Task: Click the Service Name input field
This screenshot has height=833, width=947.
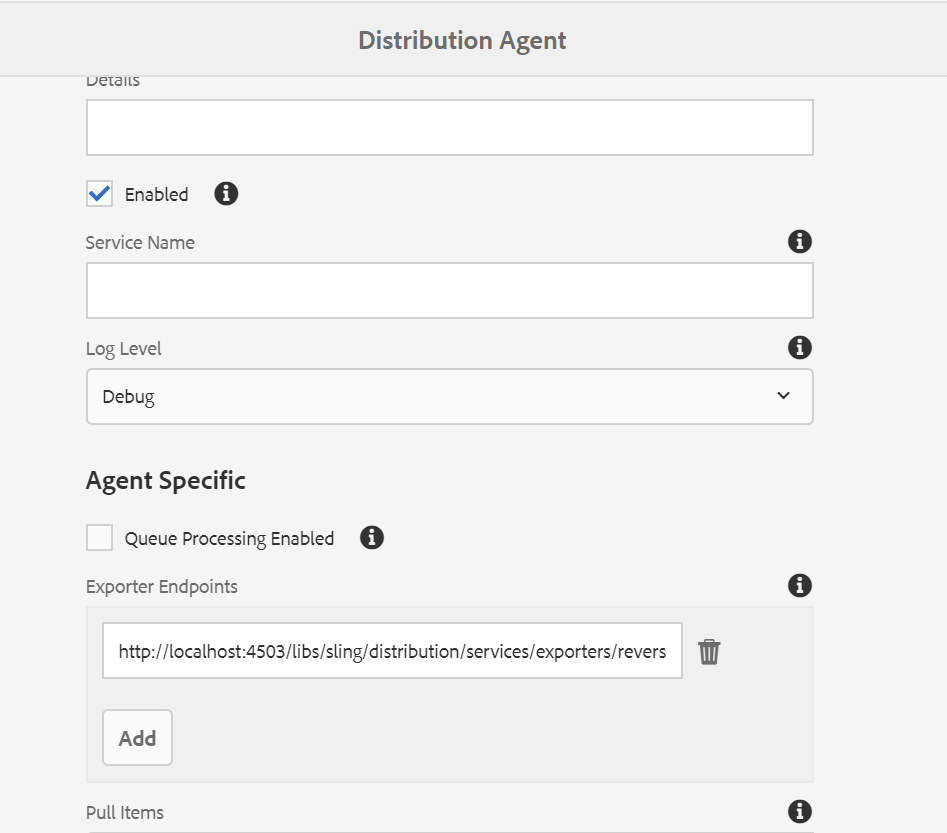Action: [449, 289]
